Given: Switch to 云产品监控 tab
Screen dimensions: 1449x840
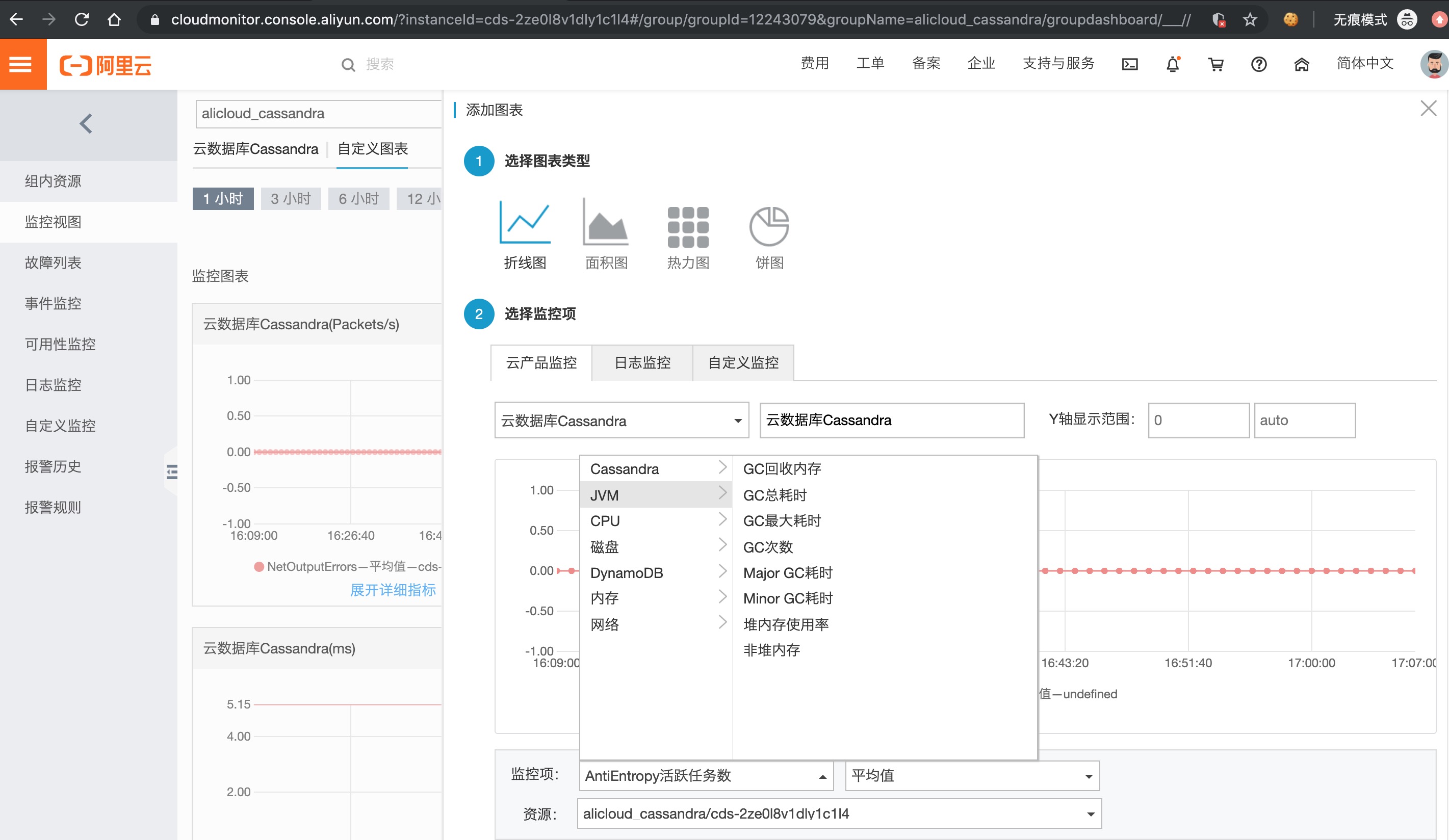Looking at the screenshot, I should [x=541, y=363].
